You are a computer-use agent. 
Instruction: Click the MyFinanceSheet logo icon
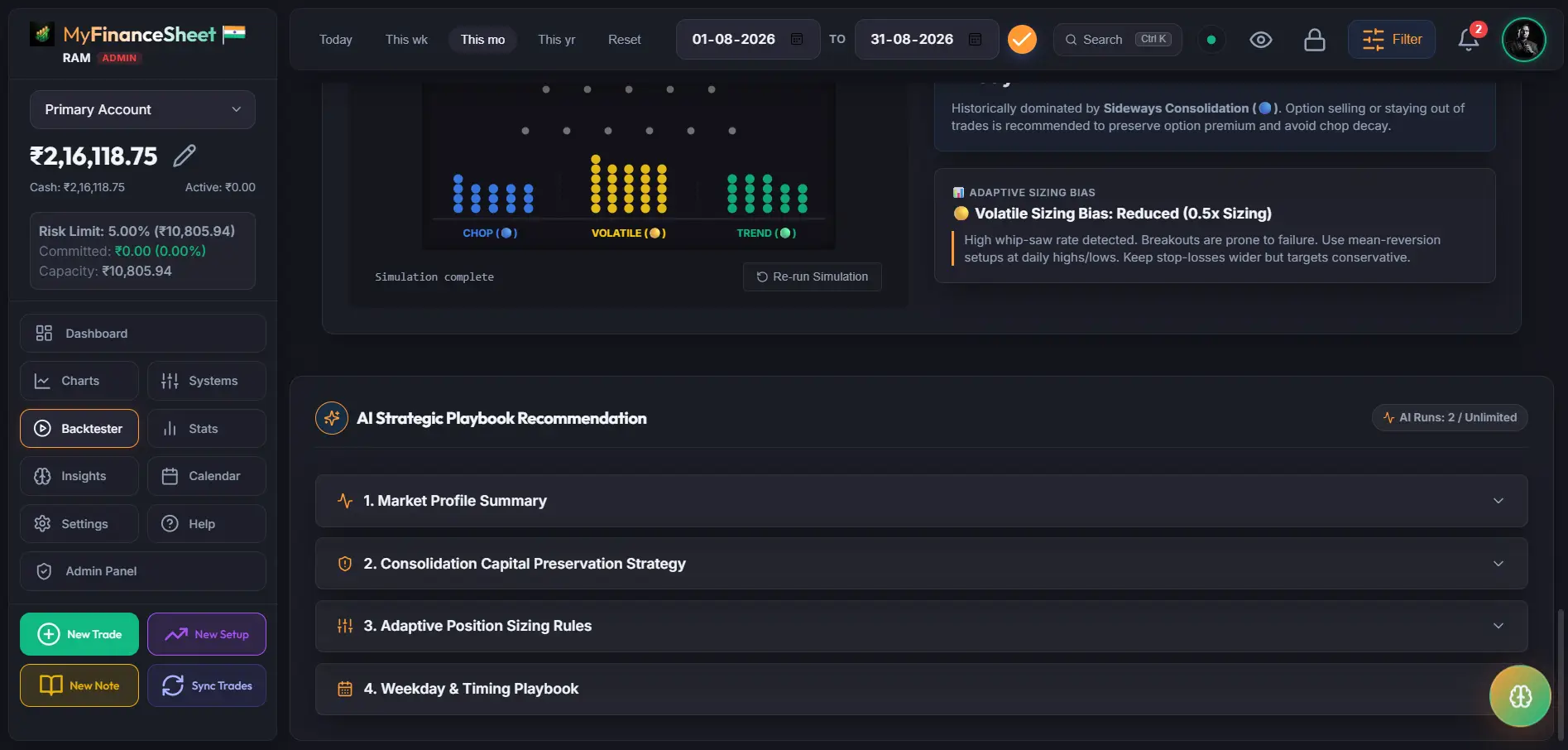click(x=42, y=34)
